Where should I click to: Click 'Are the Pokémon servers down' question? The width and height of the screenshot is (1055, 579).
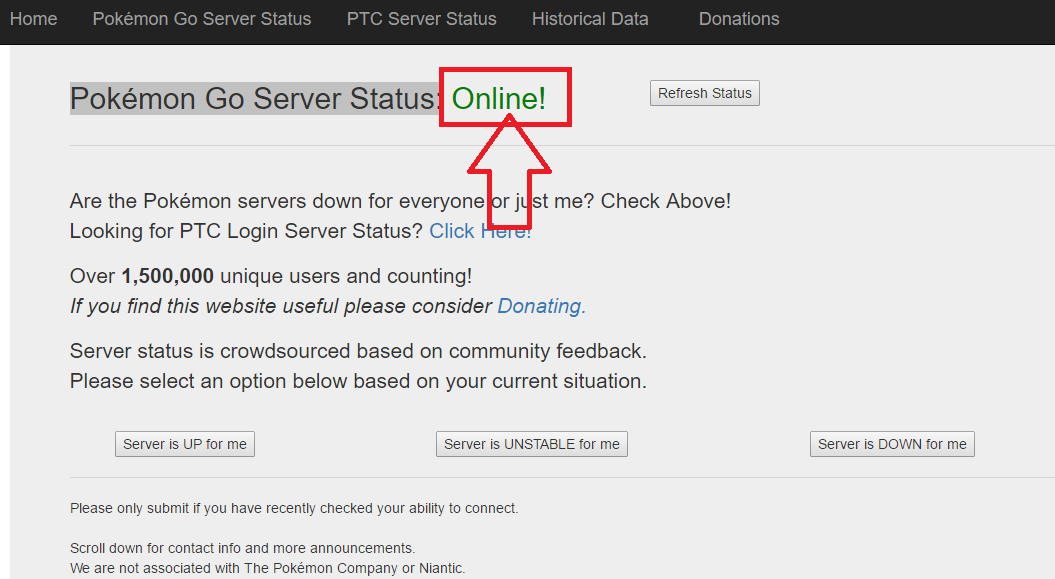point(400,201)
